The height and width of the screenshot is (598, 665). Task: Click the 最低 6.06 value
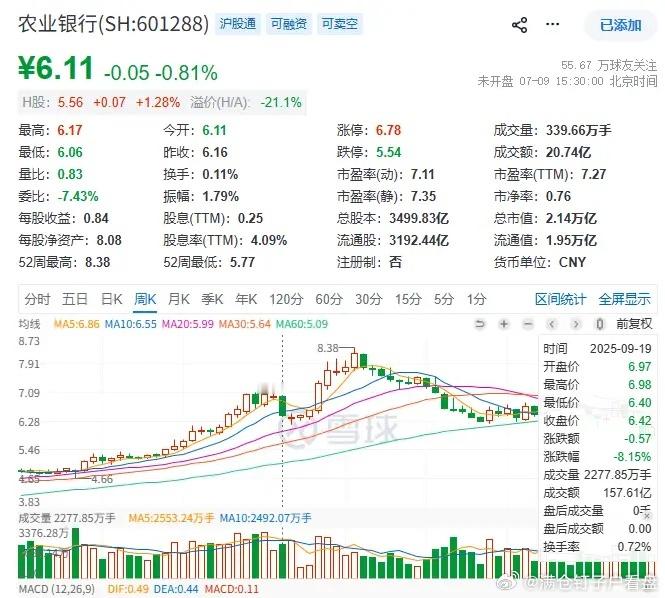(70, 152)
